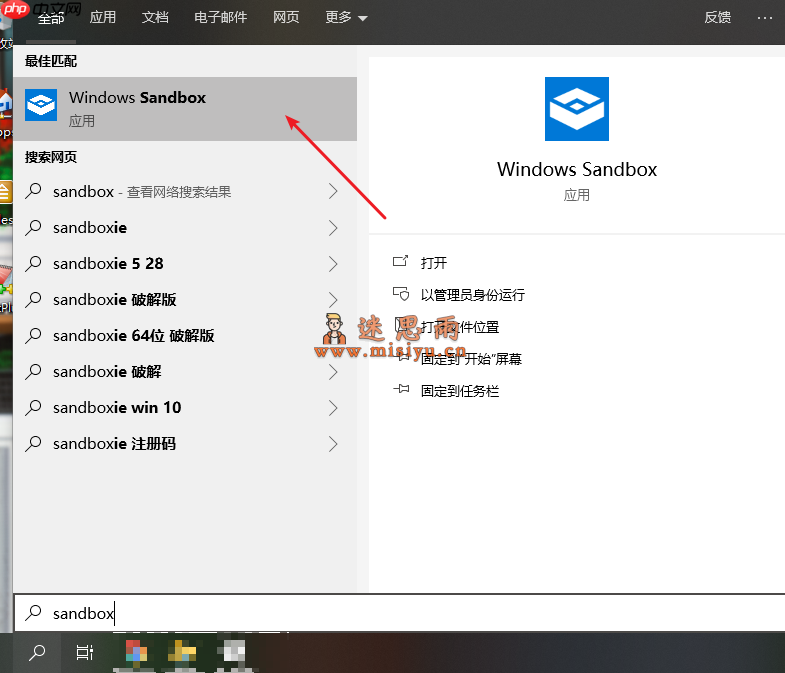Click 打开文件位置 action
Viewport: 785px width, 673px height.
(460, 327)
